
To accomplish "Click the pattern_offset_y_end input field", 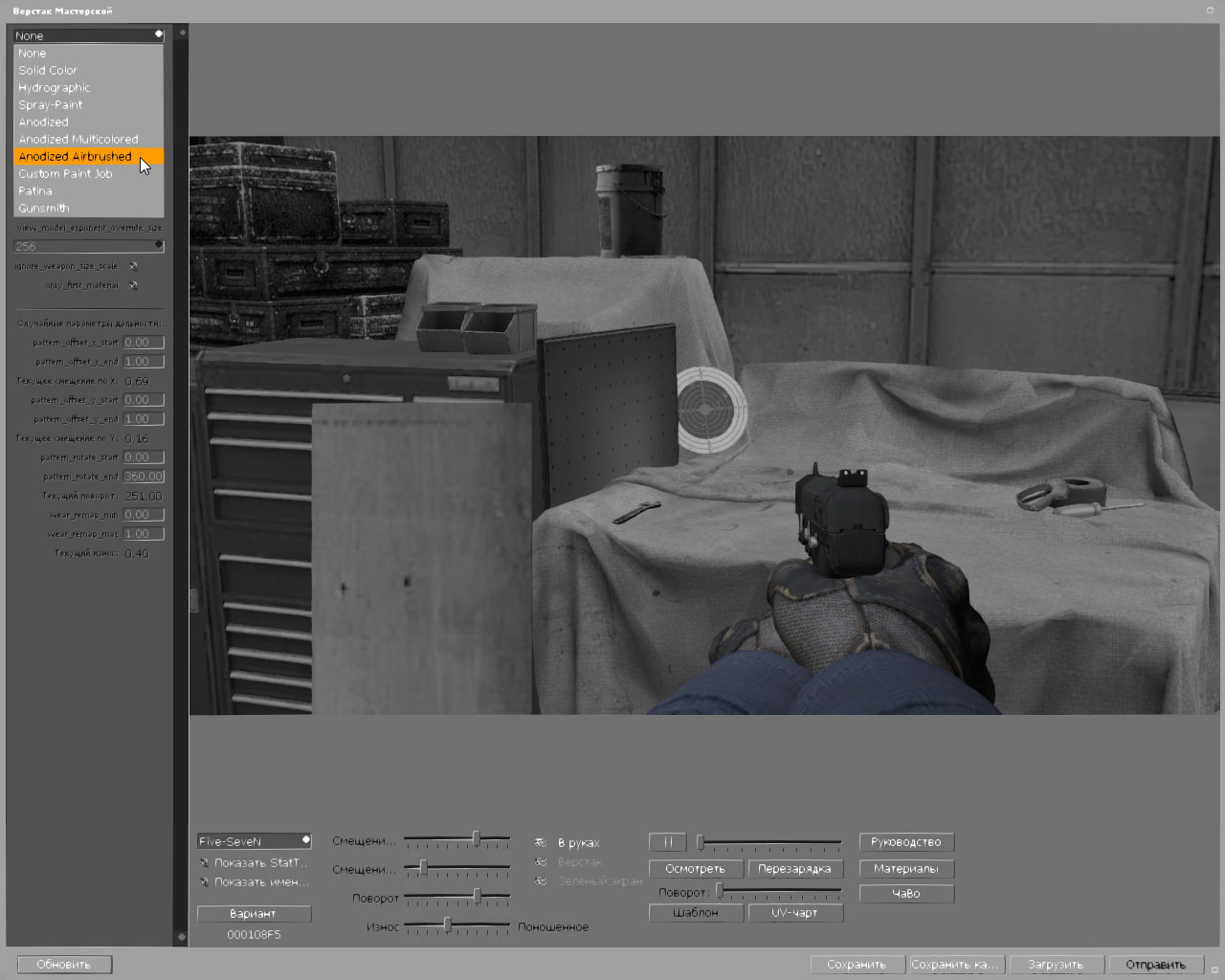I will point(144,419).
